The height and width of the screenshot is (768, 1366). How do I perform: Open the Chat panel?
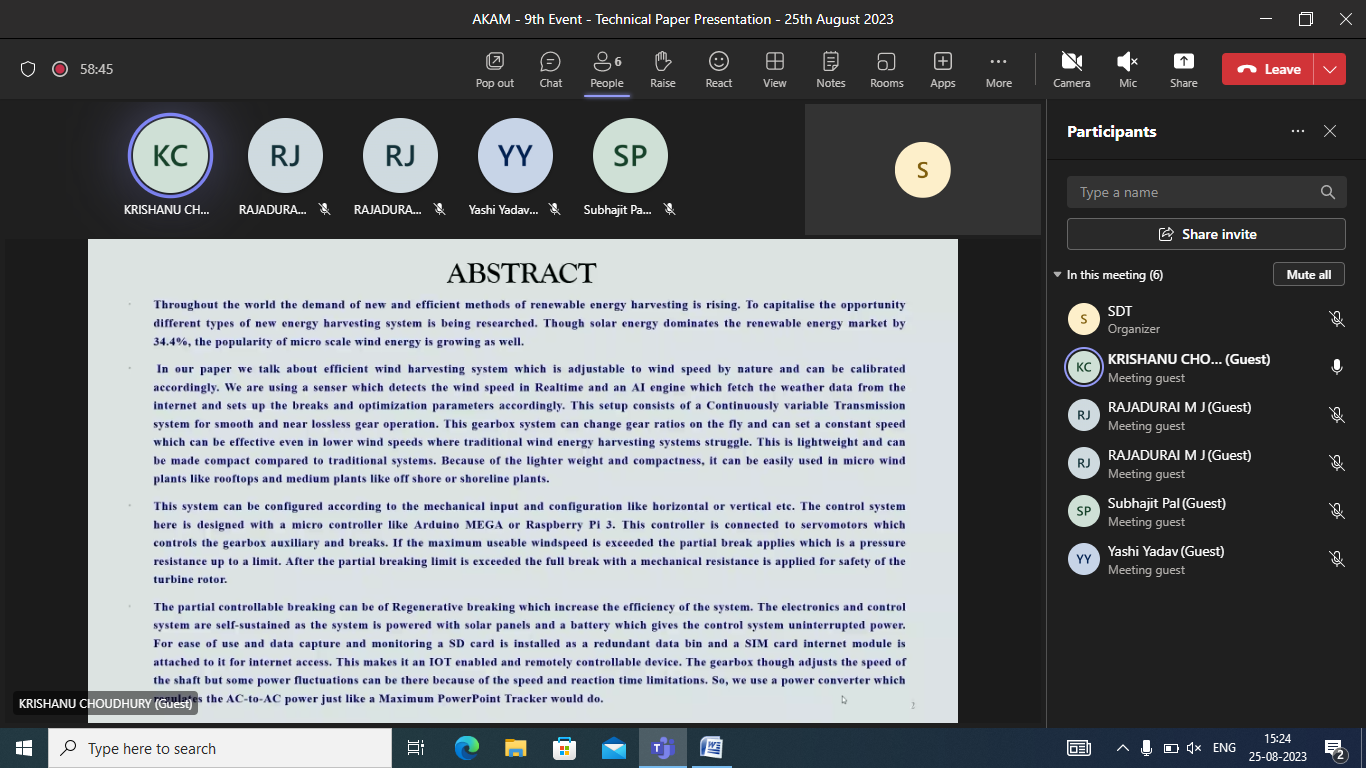(x=550, y=69)
